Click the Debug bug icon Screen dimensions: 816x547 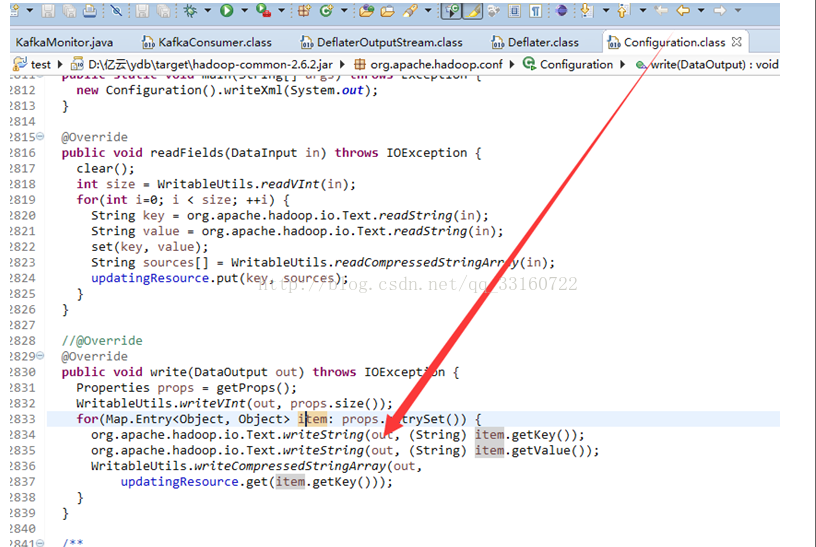point(190,10)
